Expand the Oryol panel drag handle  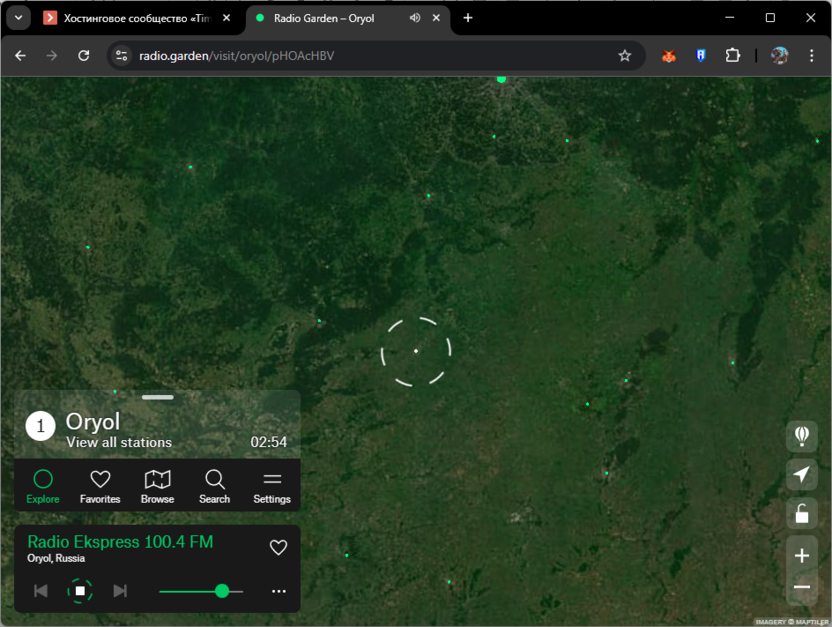point(157,397)
